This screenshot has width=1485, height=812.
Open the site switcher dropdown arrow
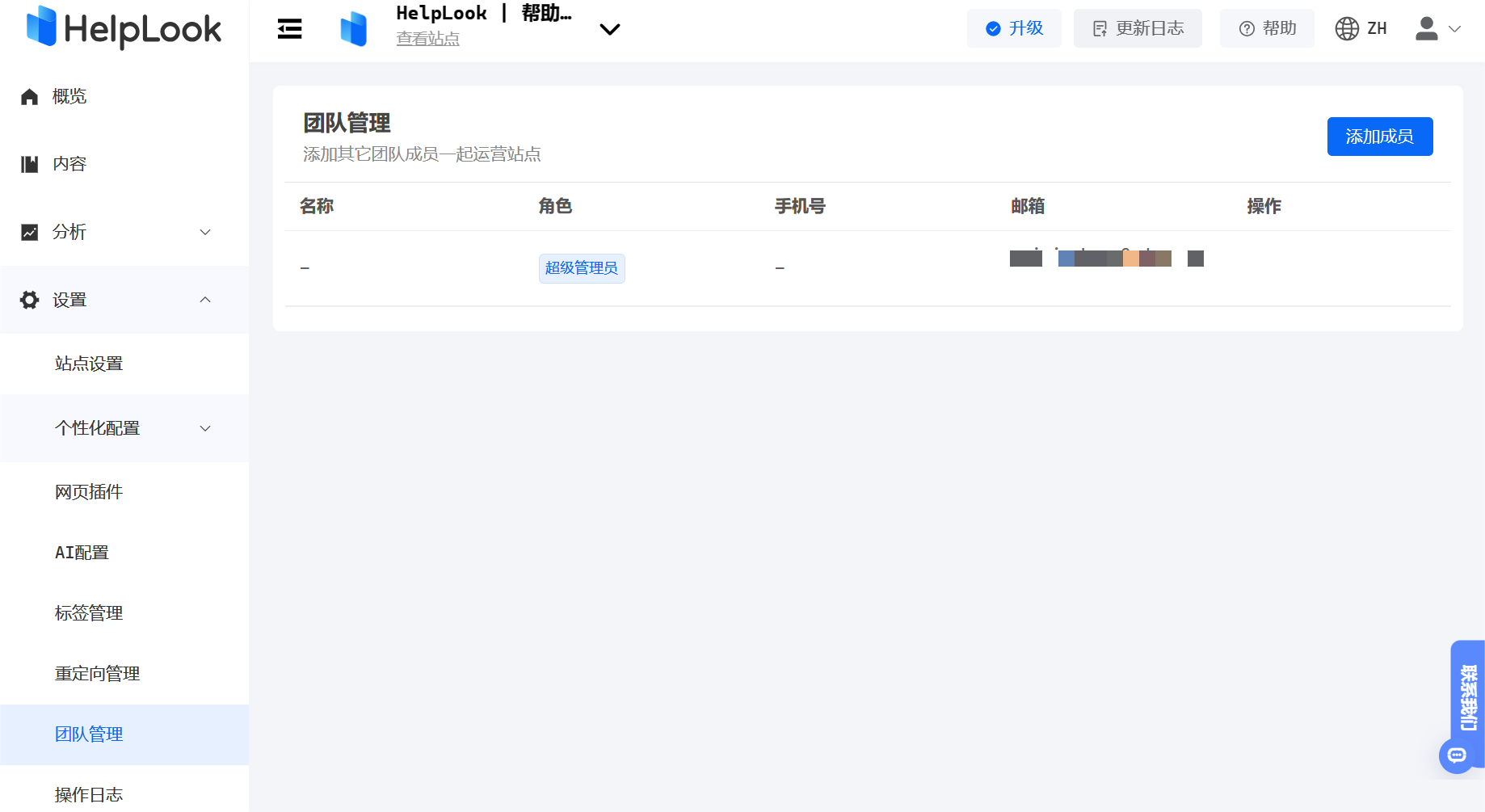(x=609, y=30)
